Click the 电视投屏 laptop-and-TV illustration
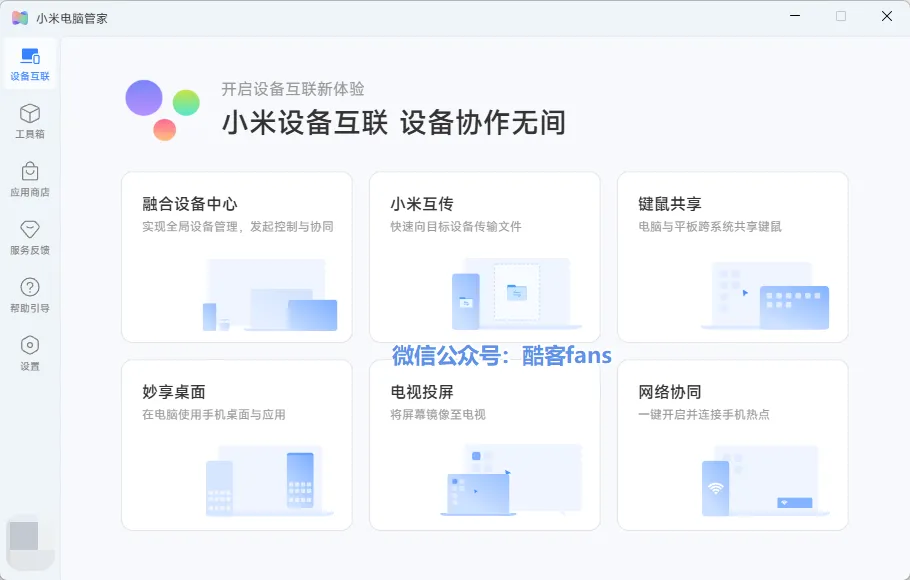 coord(511,480)
